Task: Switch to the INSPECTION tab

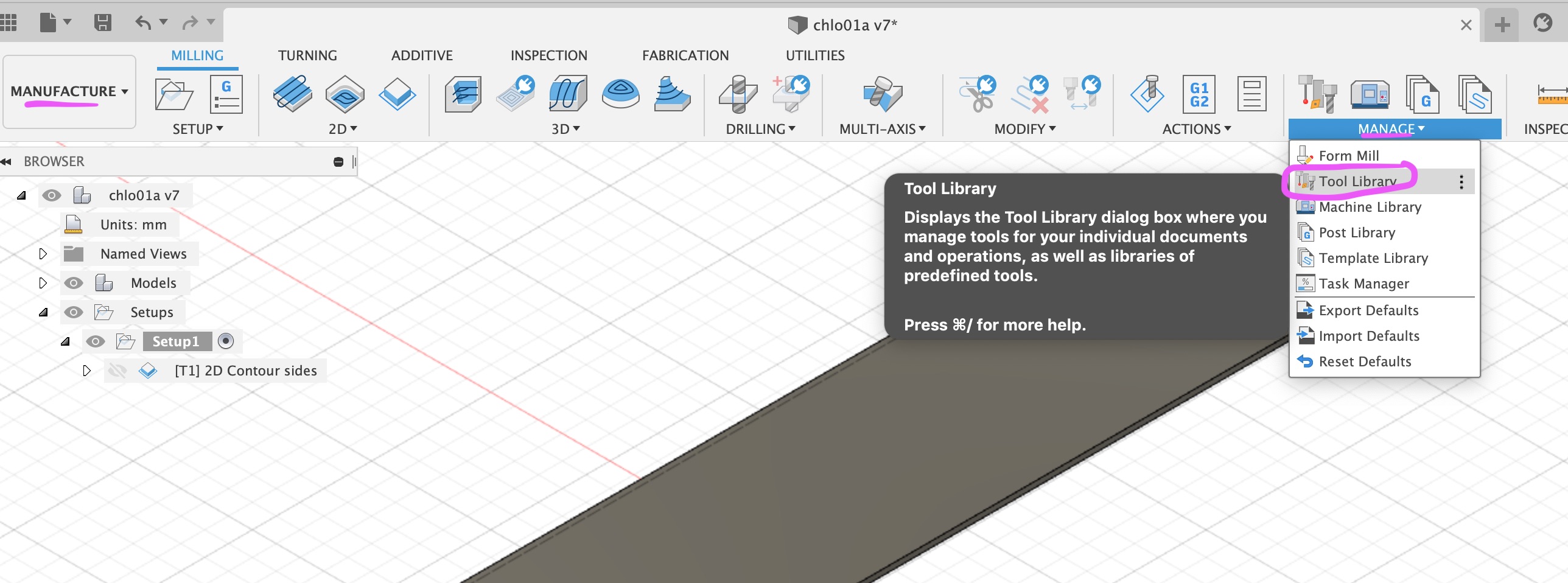Action: coord(548,55)
